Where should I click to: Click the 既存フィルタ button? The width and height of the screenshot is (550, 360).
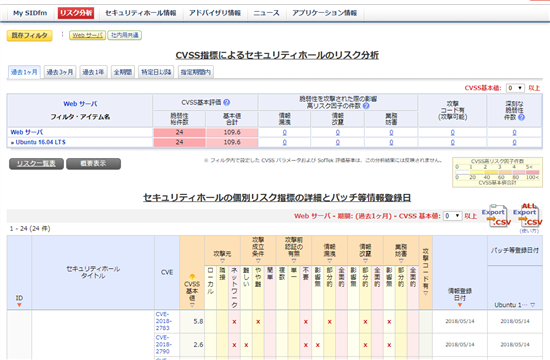[x=29, y=35]
